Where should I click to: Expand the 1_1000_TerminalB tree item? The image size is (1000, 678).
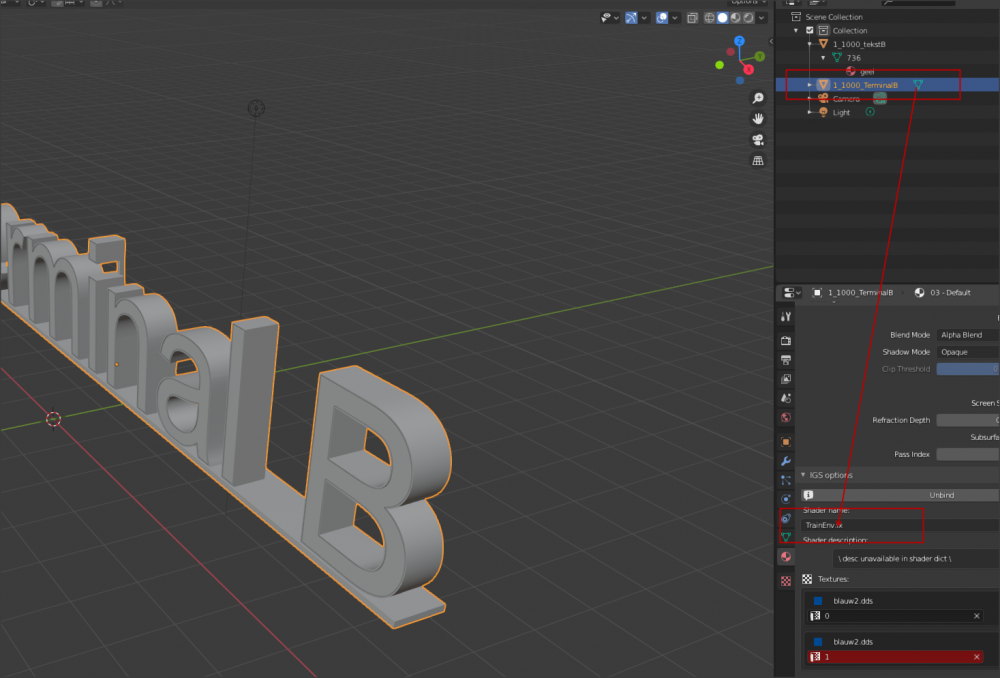coord(810,85)
